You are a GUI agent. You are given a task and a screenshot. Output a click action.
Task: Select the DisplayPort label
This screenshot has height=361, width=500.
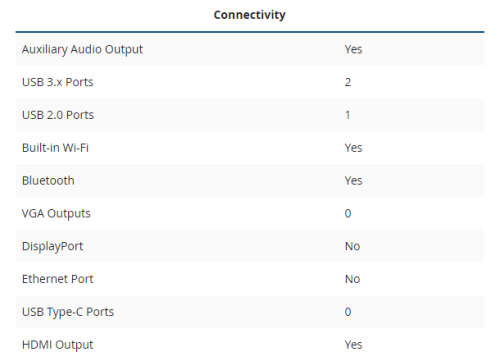(52, 246)
